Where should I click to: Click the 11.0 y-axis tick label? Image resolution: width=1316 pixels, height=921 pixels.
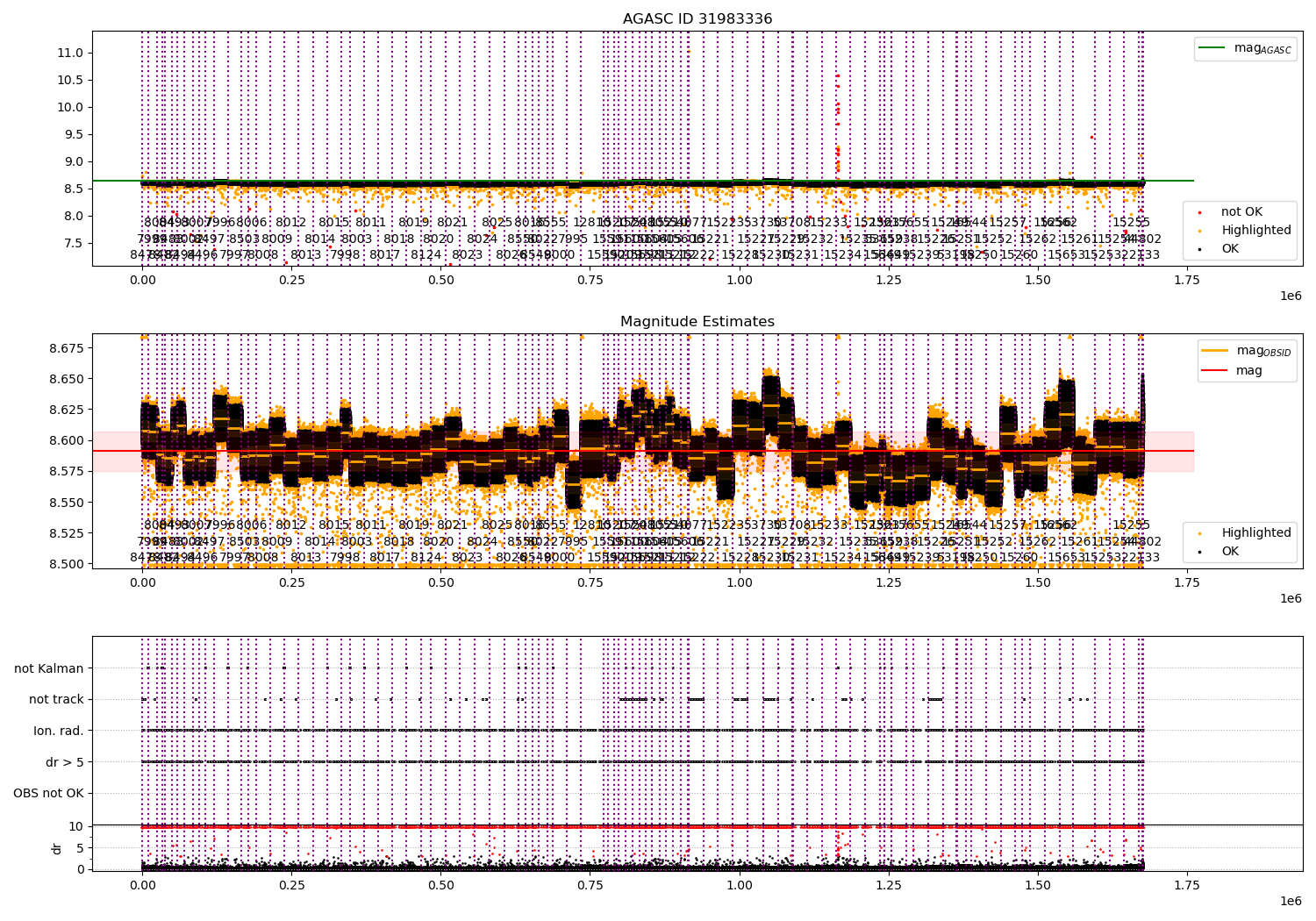pos(70,53)
